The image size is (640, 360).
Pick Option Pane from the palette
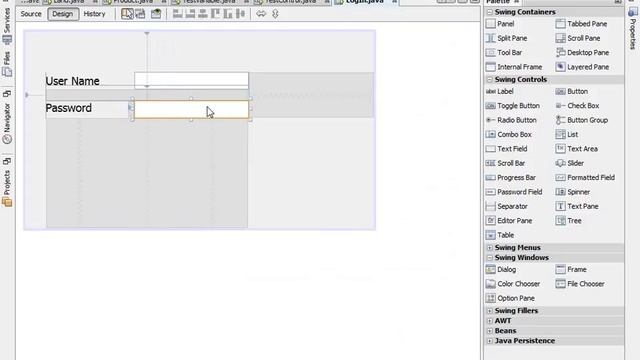pyautogui.click(x=510, y=298)
